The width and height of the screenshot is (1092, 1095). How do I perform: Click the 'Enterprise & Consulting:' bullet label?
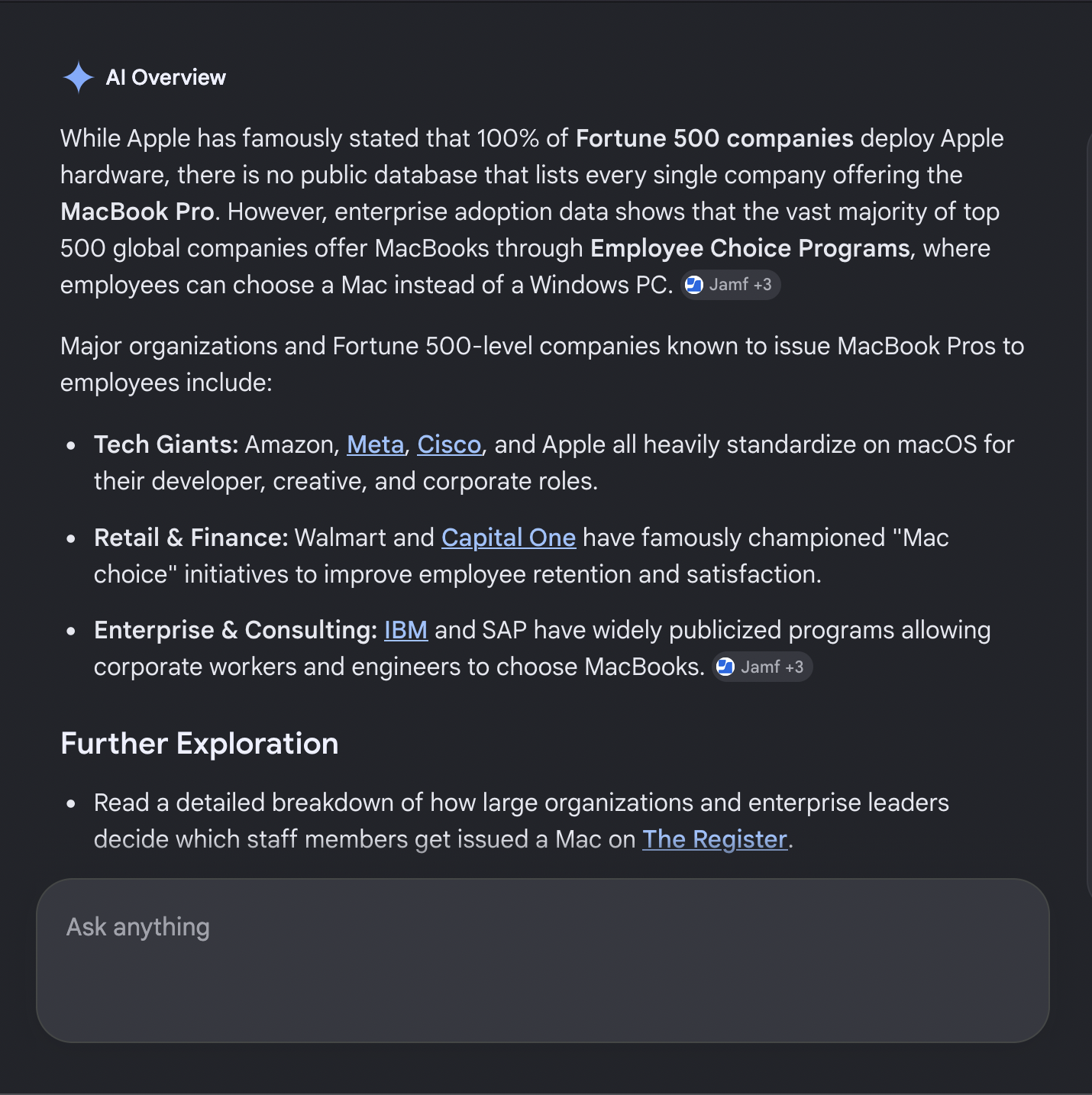236,630
